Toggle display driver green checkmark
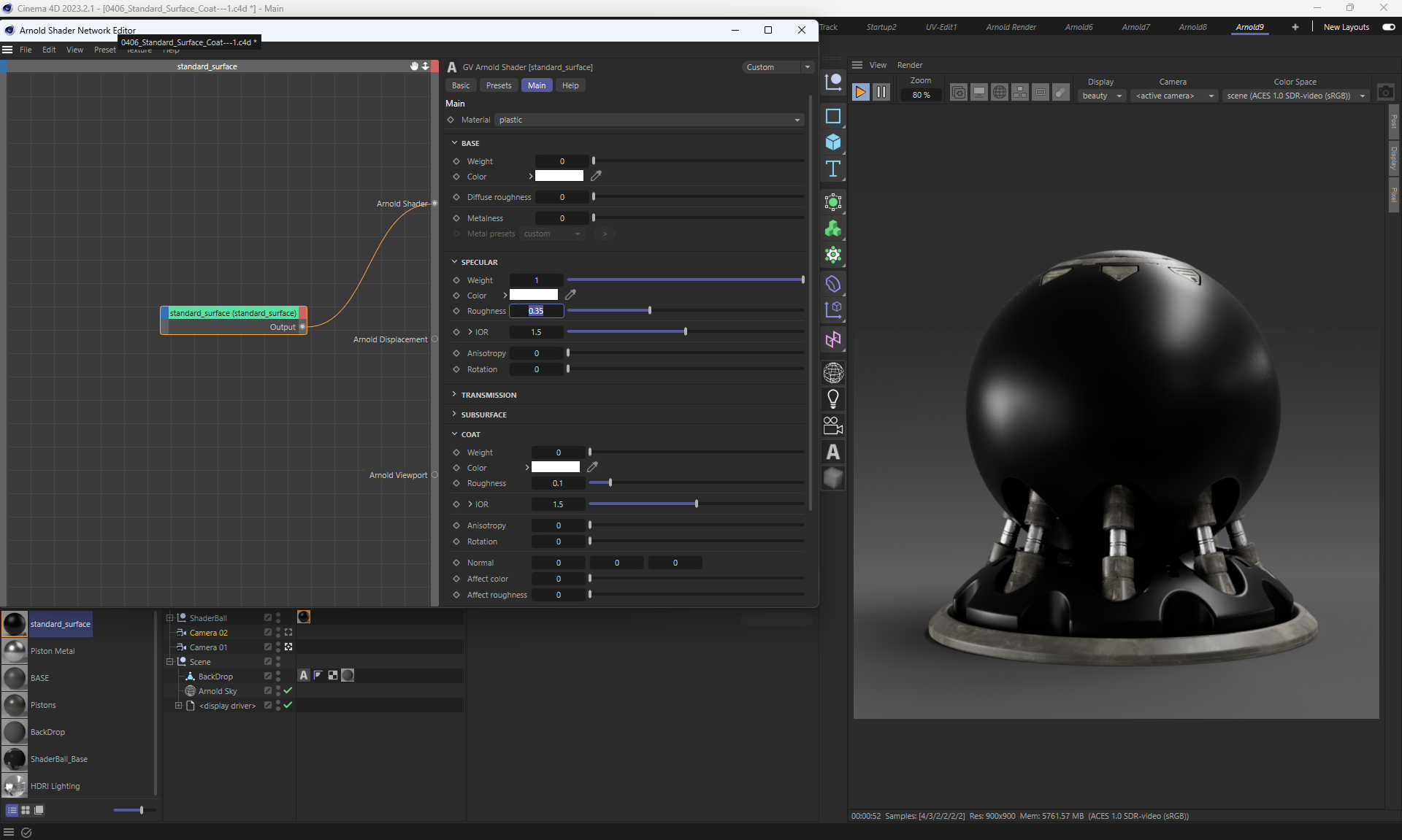Image resolution: width=1402 pixels, height=840 pixels. [x=288, y=705]
